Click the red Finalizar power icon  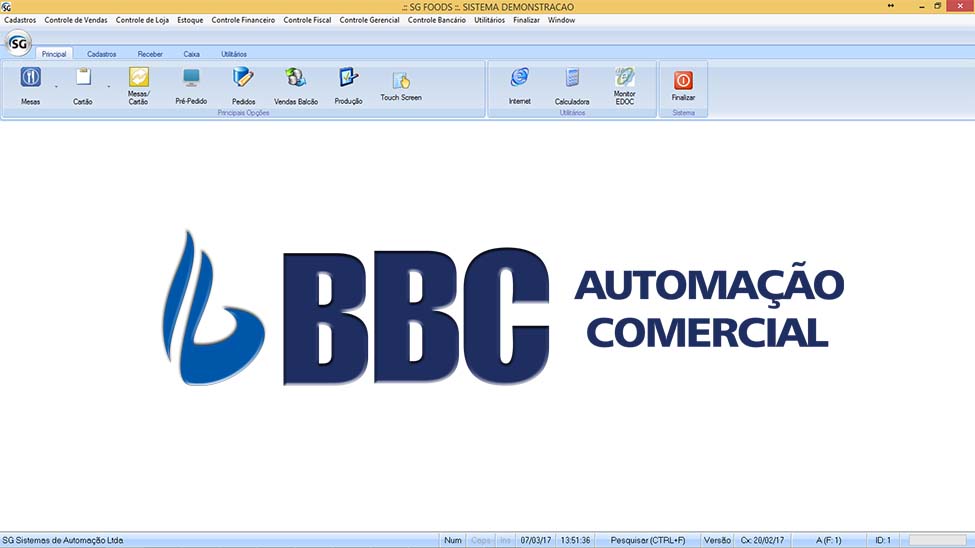coord(683,80)
